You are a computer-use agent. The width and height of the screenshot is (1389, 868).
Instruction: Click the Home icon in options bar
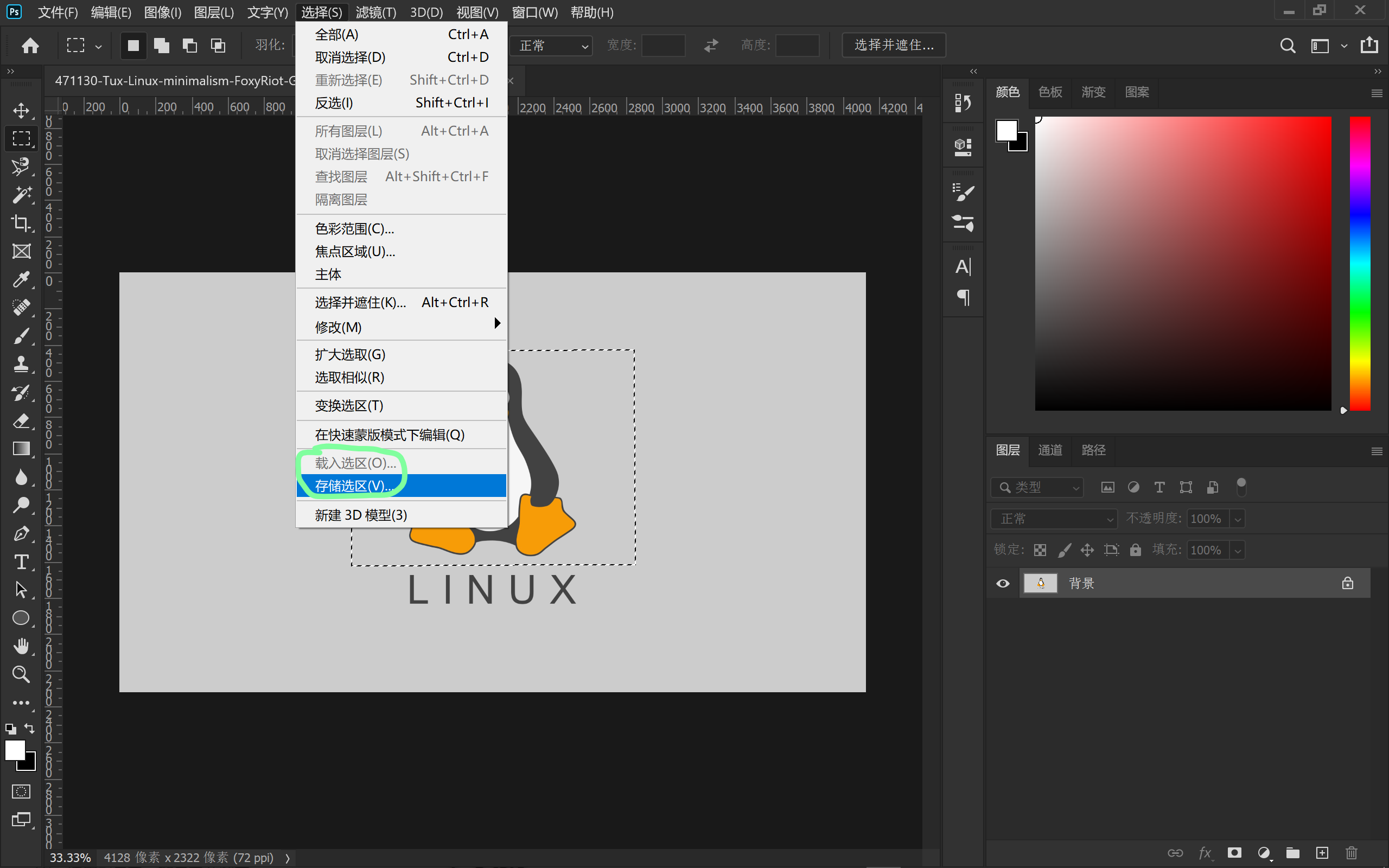click(30, 46)
